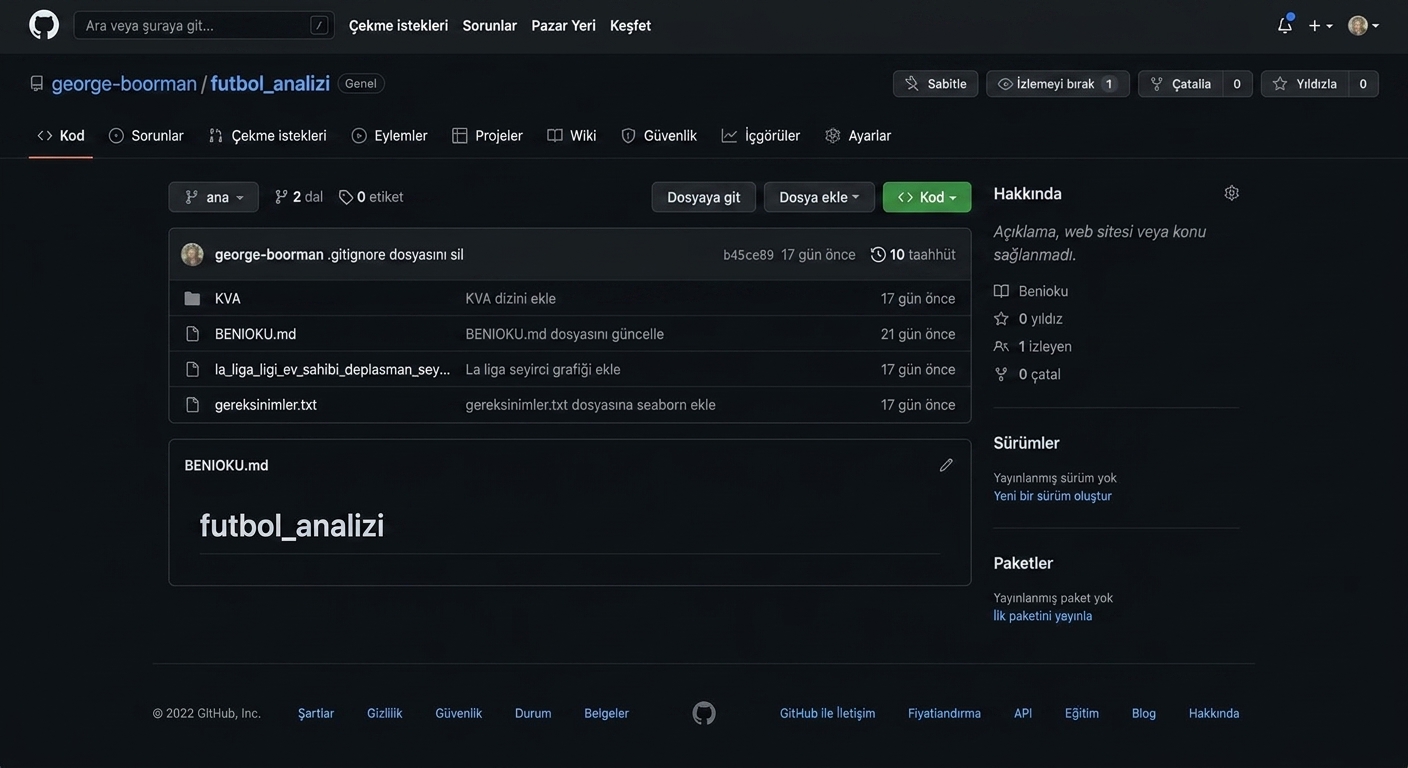The width and height of the screenshot is (1408, 768).
Task: Edit BENIOKU.md with the pencil icon
Action: click(946, 465)
